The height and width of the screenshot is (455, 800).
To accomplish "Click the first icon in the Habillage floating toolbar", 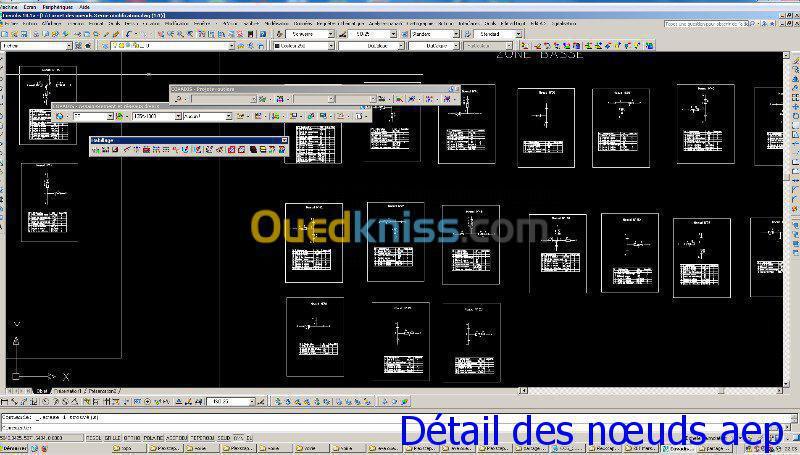I will pos(95,150).
